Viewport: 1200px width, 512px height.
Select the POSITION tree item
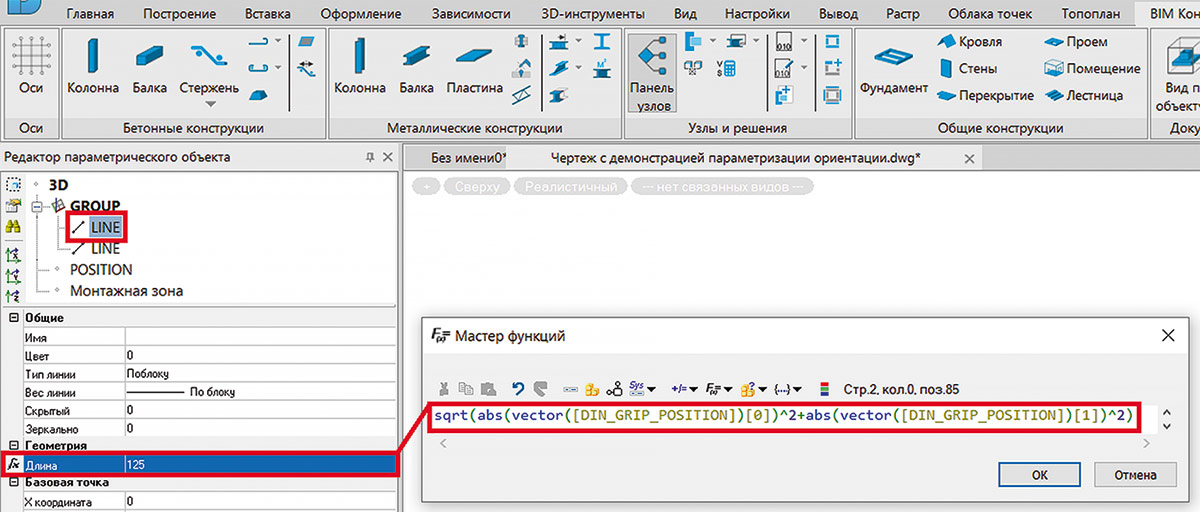point(101,270)
